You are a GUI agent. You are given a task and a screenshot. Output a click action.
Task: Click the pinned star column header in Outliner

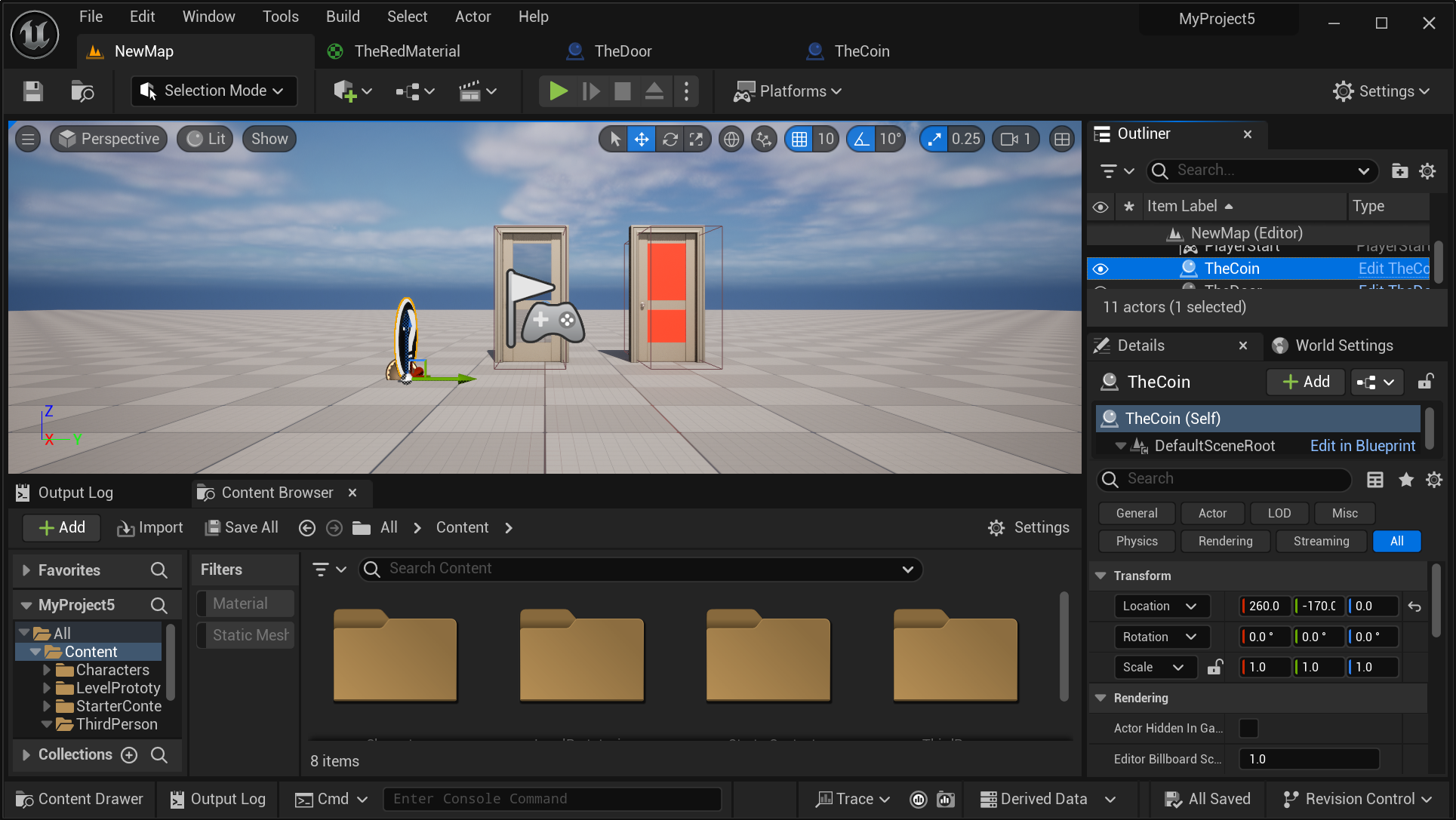pos(1129,206)
